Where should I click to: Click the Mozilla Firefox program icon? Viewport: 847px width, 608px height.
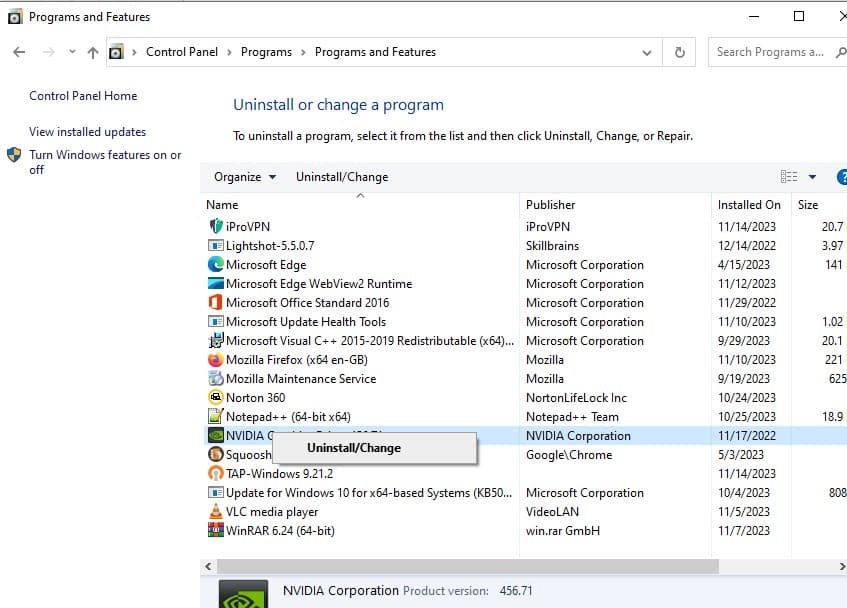pos(215,360)
